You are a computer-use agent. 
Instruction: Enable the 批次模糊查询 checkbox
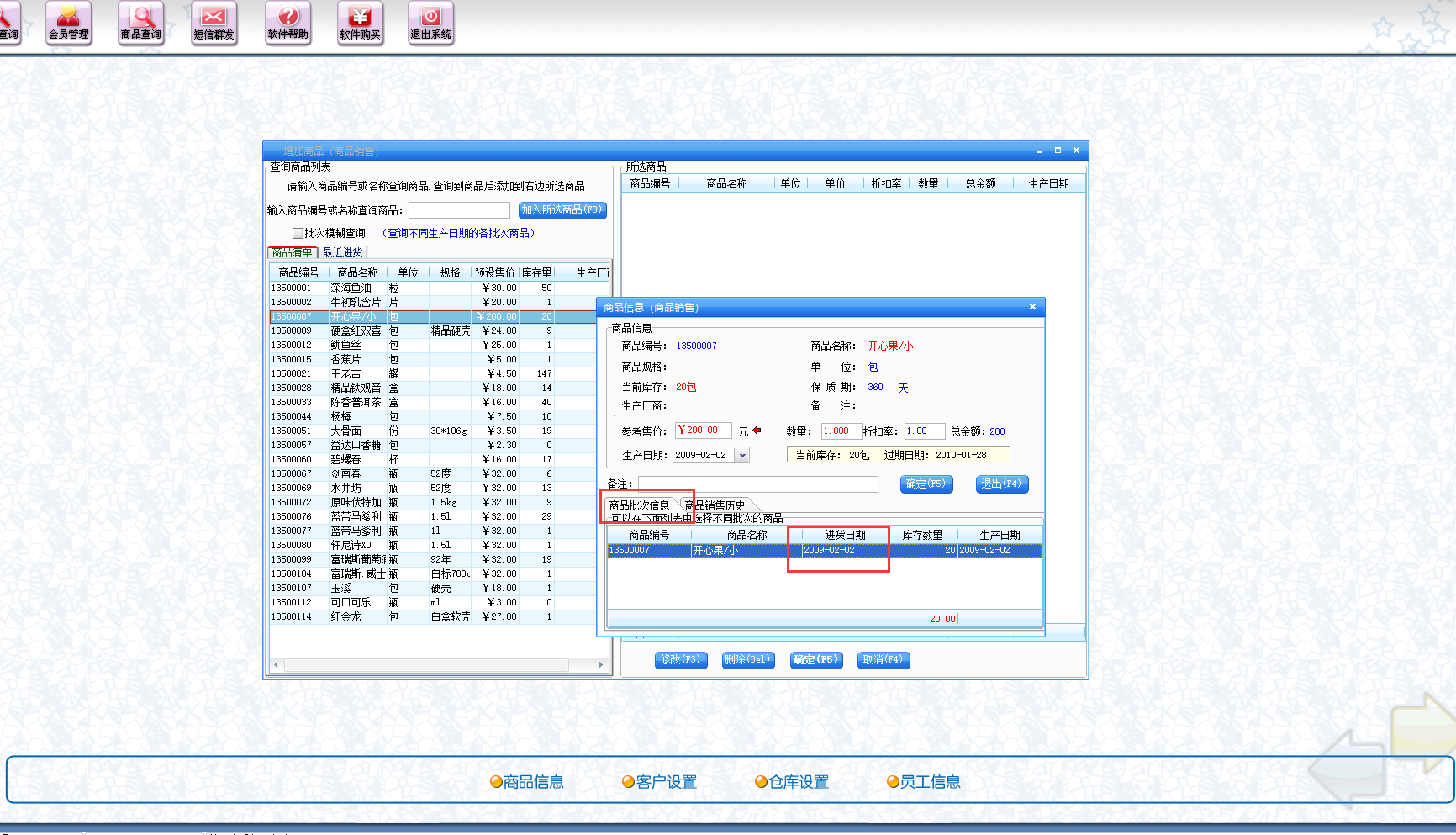pos(298,233)
